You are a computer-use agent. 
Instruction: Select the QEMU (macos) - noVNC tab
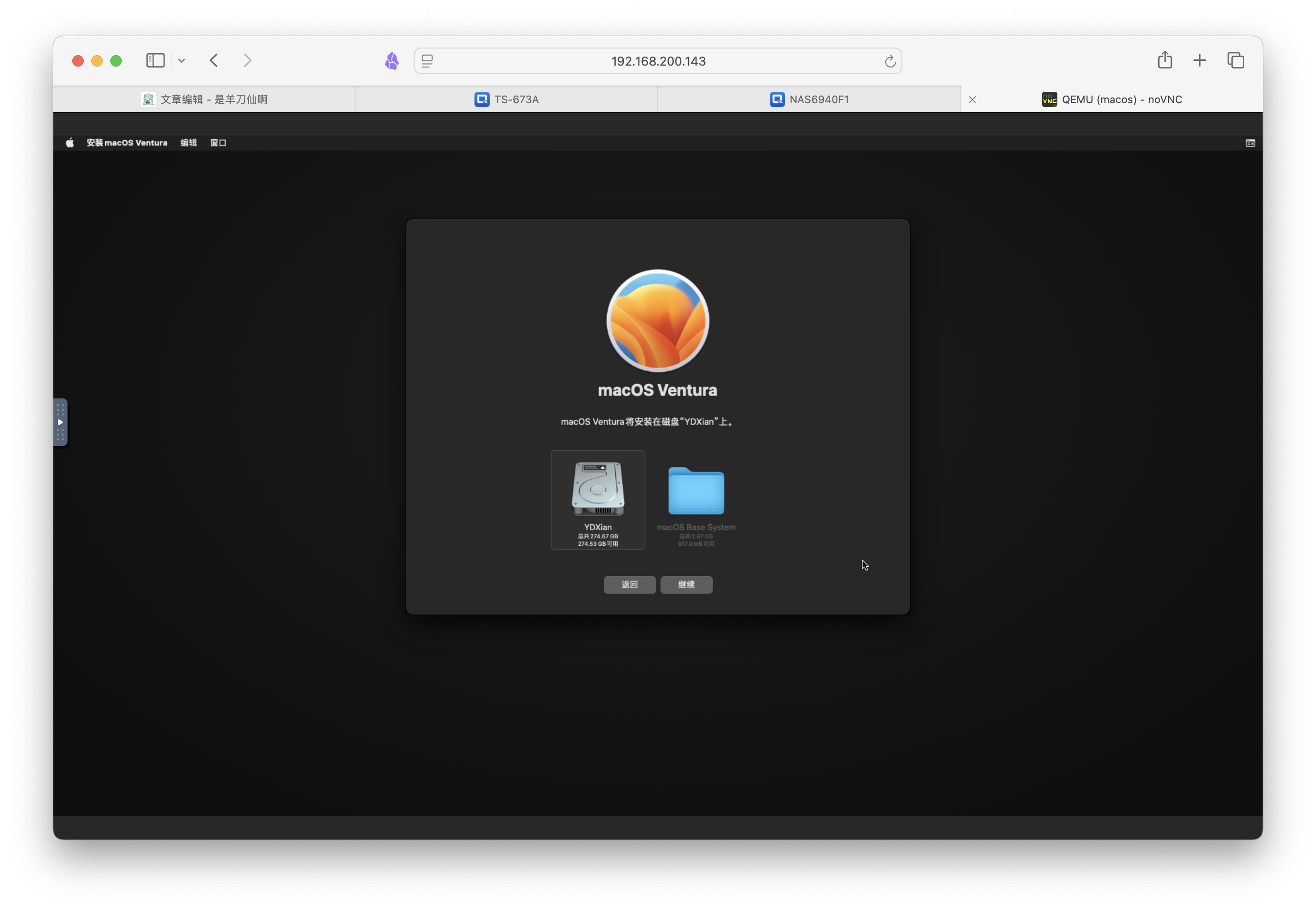pyautogui.click(x=1112, y=99)
